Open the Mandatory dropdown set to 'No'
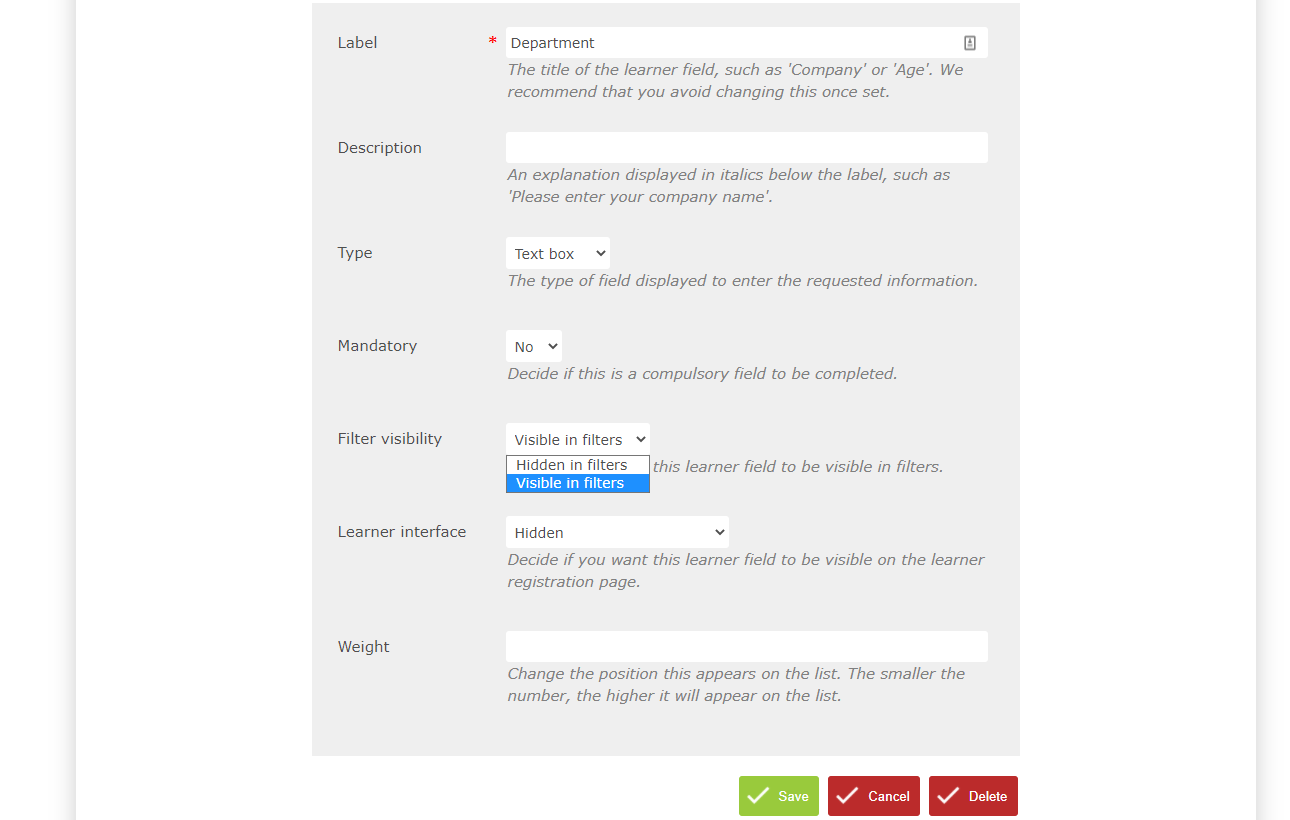 click(533, 345)
